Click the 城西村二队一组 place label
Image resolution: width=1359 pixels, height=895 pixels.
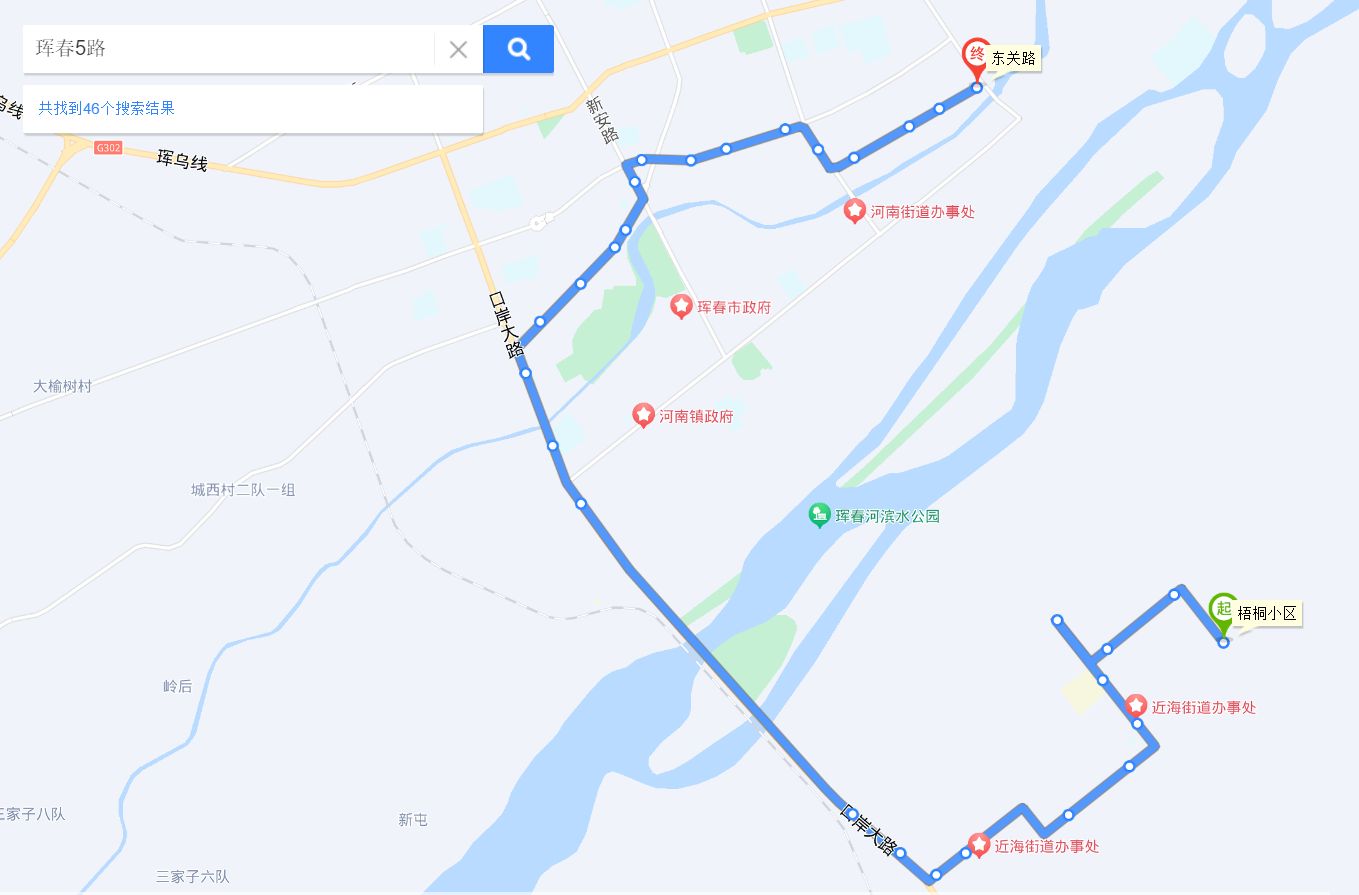[x=243, y=490]
